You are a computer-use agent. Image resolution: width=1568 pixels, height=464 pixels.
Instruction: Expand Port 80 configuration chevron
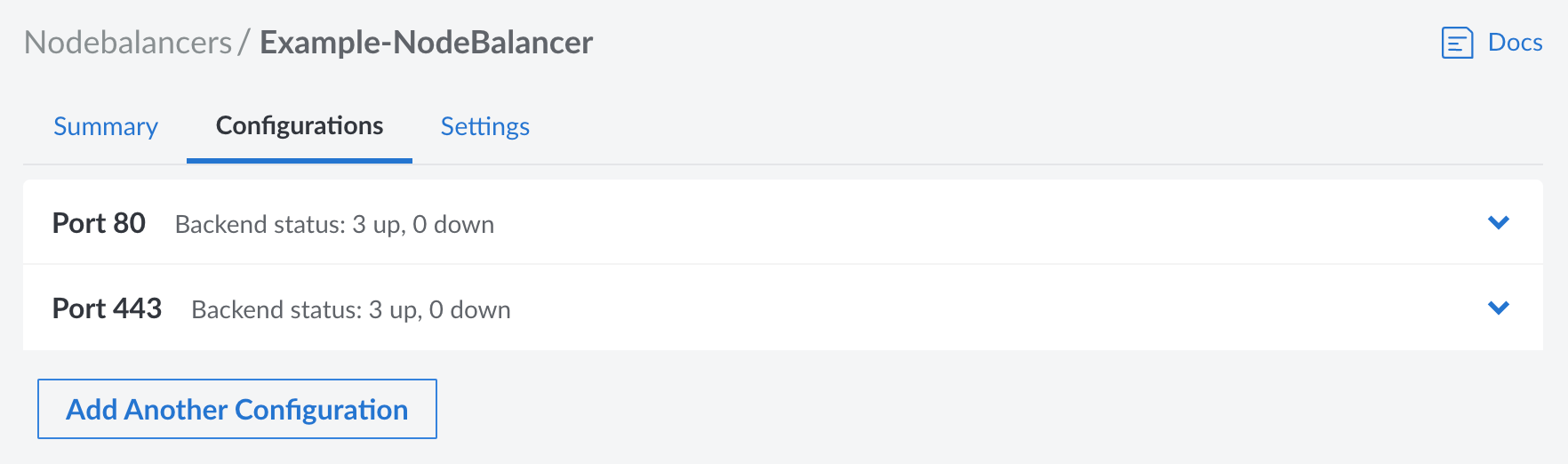1498,222
